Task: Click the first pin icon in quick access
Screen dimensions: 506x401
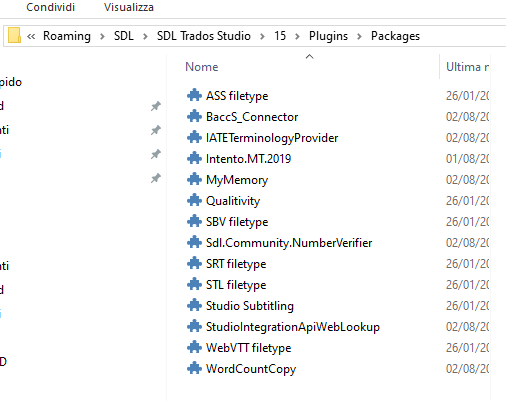Action: click(x=156, y=106)
